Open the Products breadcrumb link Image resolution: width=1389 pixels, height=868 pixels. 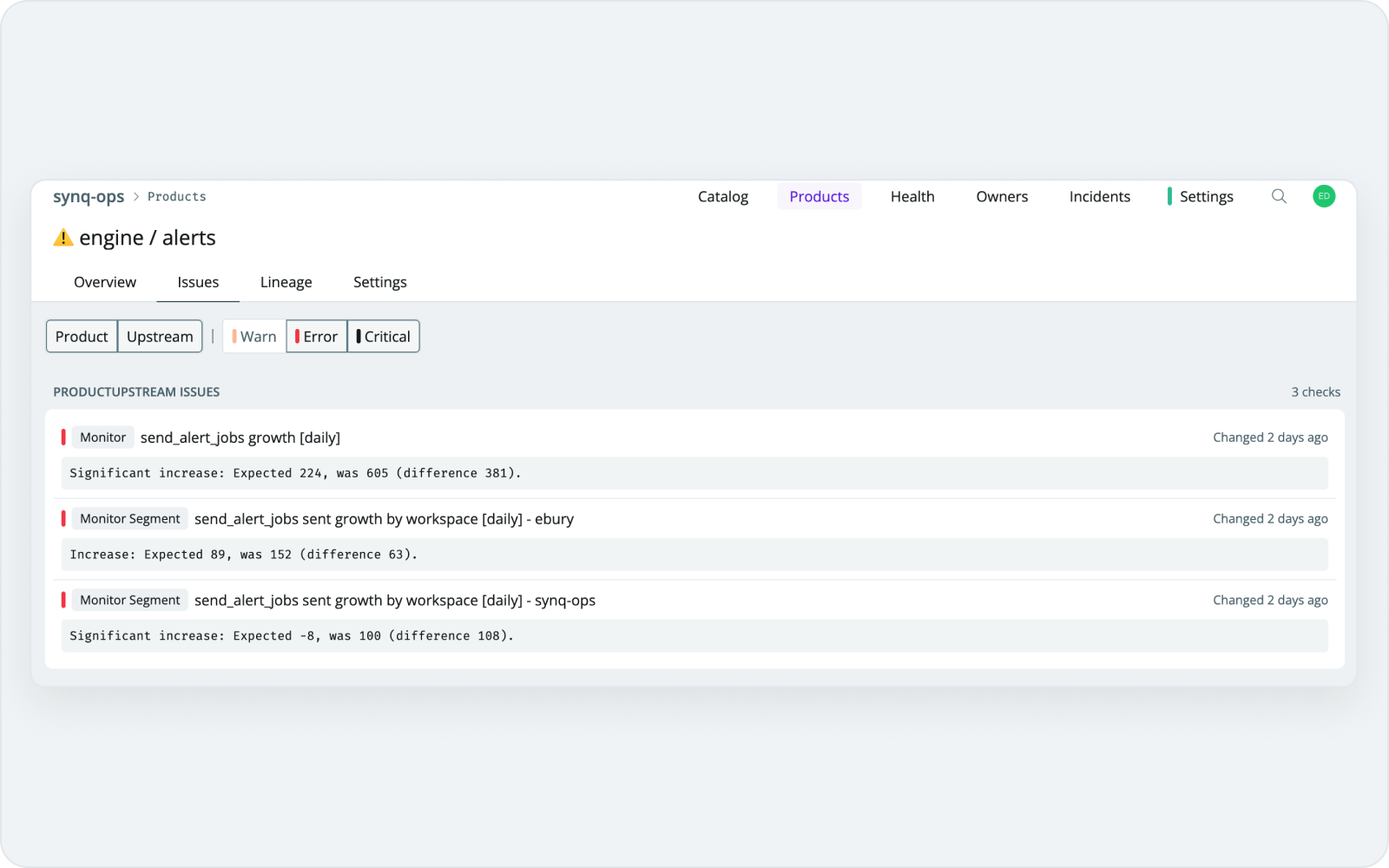point(176,196)
